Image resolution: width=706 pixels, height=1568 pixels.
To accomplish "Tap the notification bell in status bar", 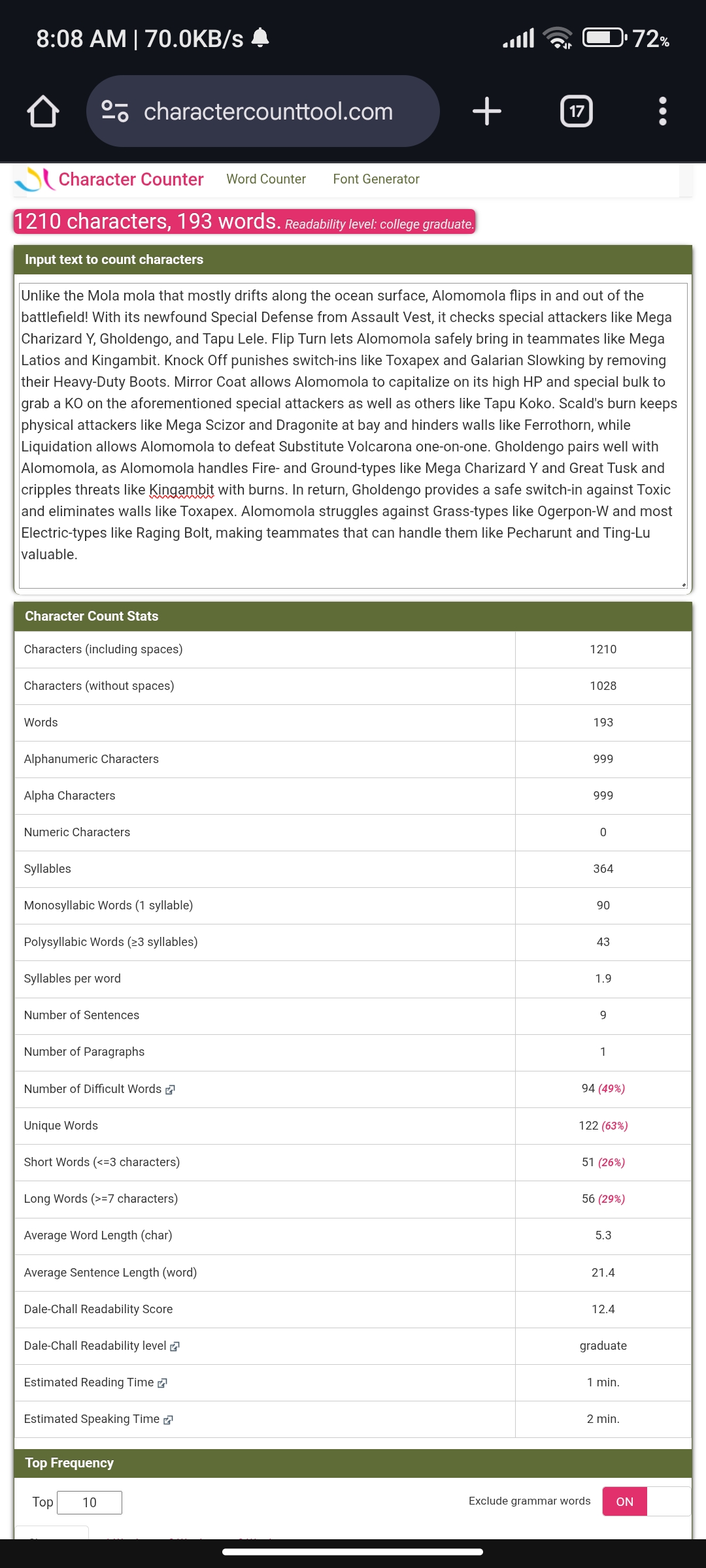I will tap(260, 38).
